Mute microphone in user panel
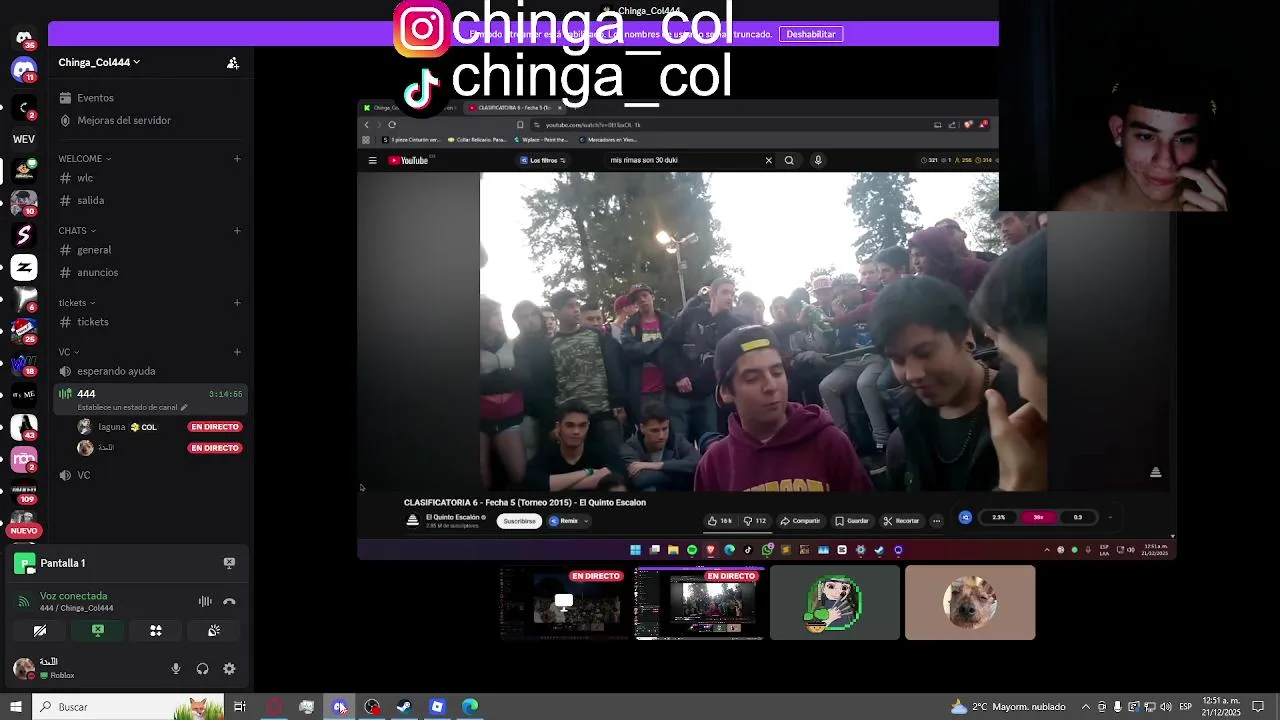This screenshot has height=720, width=1280. 176,669
